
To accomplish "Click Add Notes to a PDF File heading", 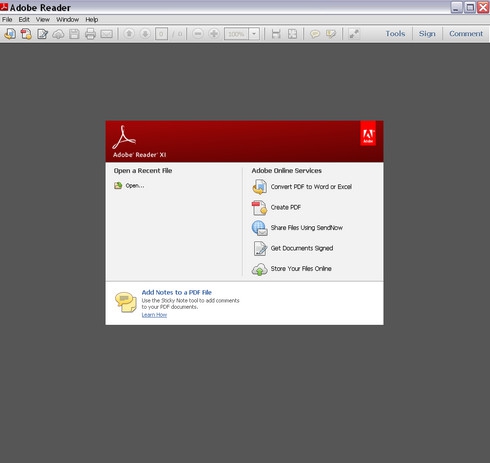I will (x=177, y=292).
